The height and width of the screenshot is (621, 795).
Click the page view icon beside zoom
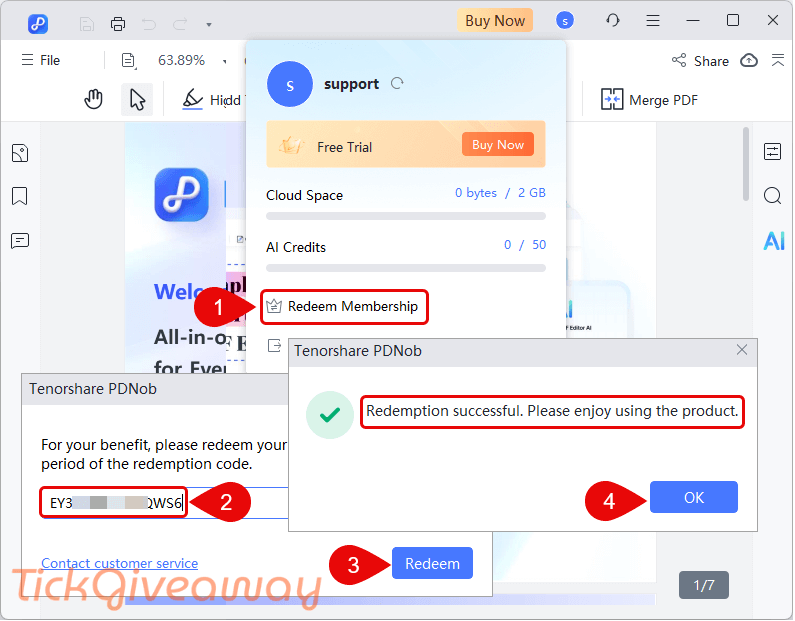[x=129, y=60]
